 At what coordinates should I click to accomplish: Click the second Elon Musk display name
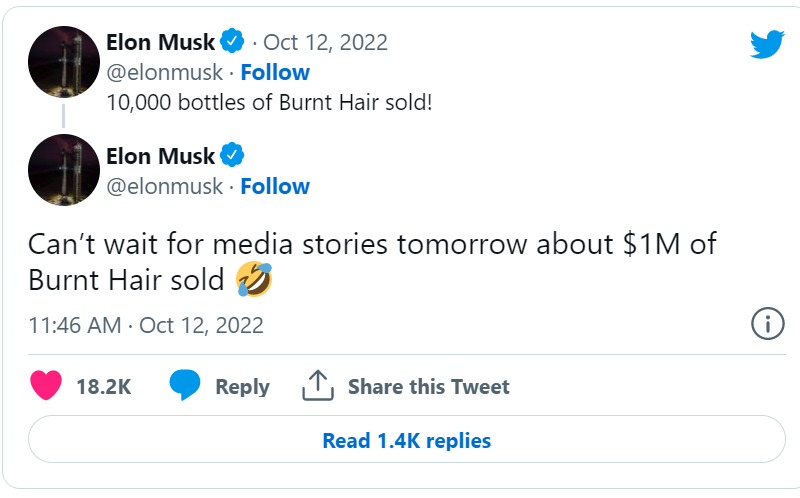click(160, 156)
